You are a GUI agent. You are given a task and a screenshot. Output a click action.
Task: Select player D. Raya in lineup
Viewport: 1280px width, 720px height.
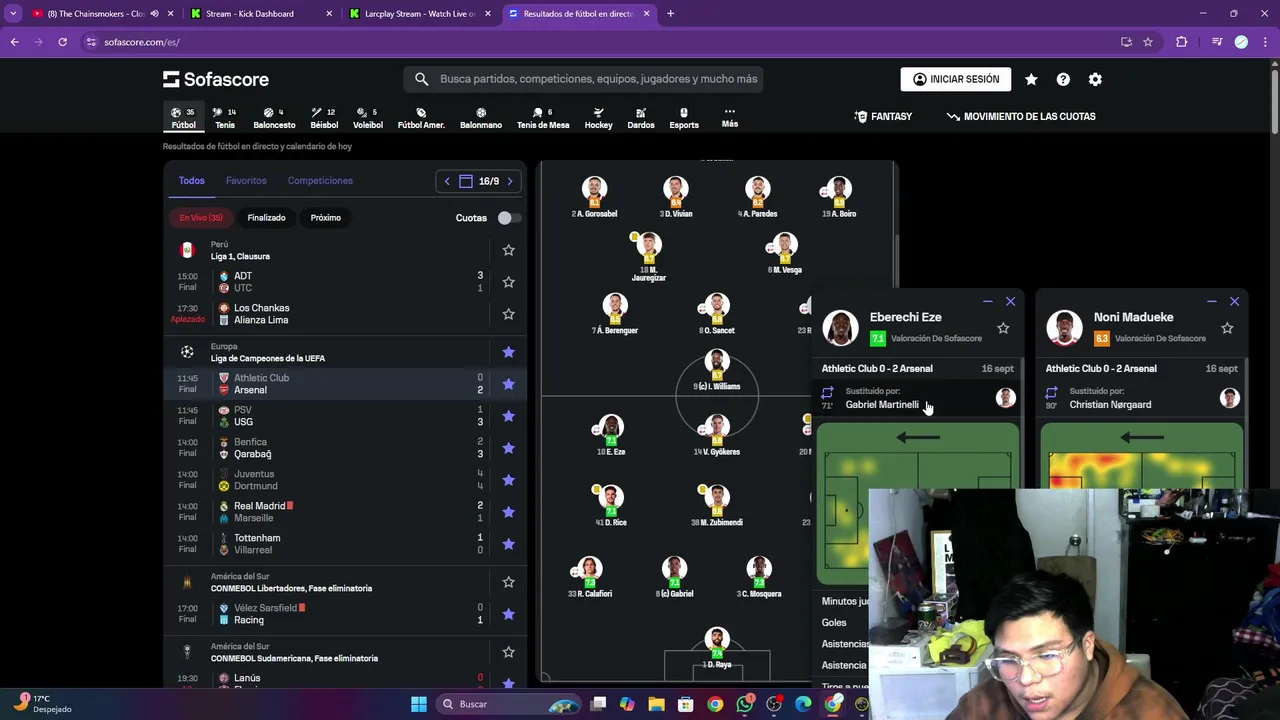pos(716,648)
